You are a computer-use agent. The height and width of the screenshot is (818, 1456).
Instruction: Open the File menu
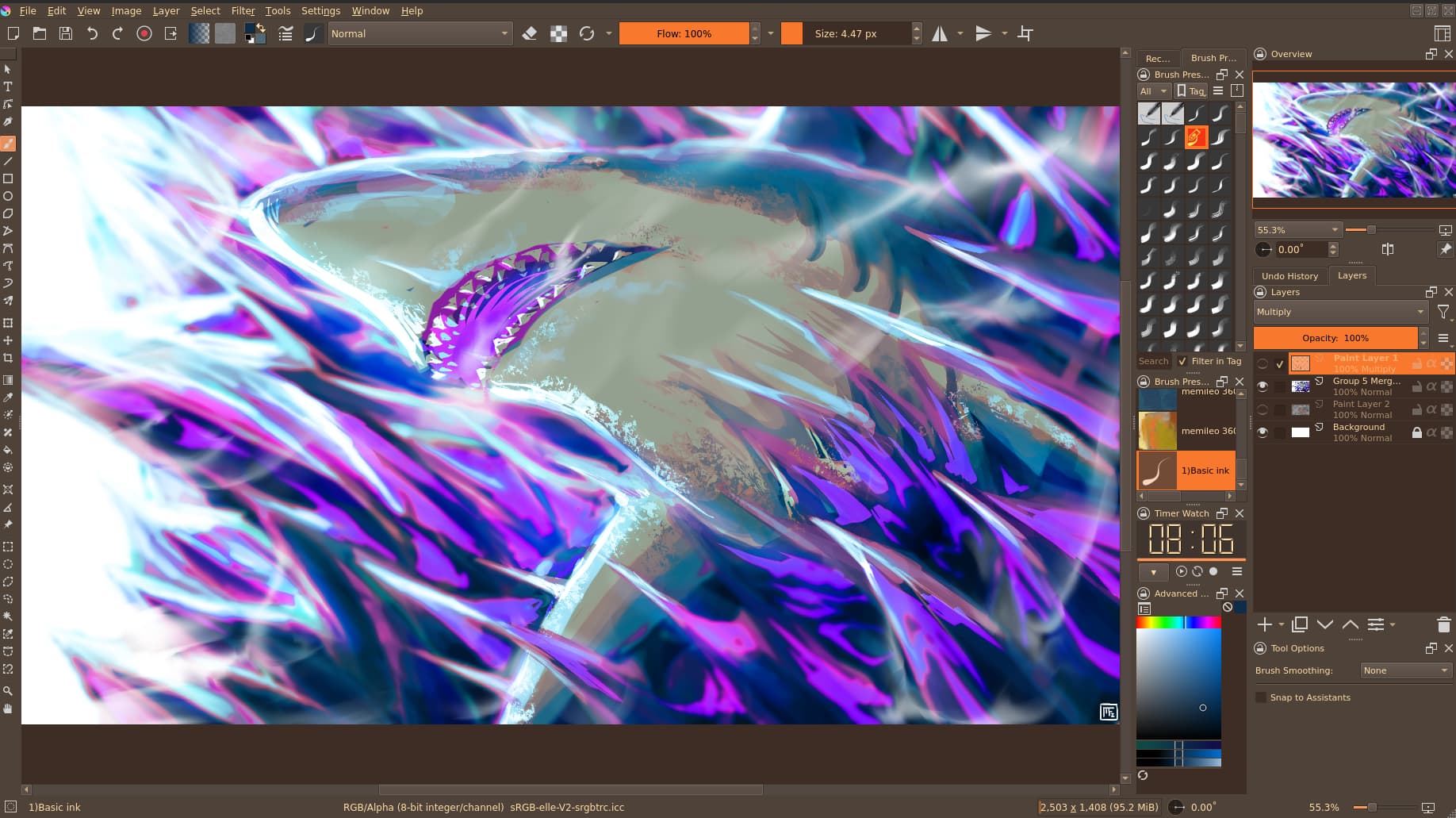click(28, 10)
